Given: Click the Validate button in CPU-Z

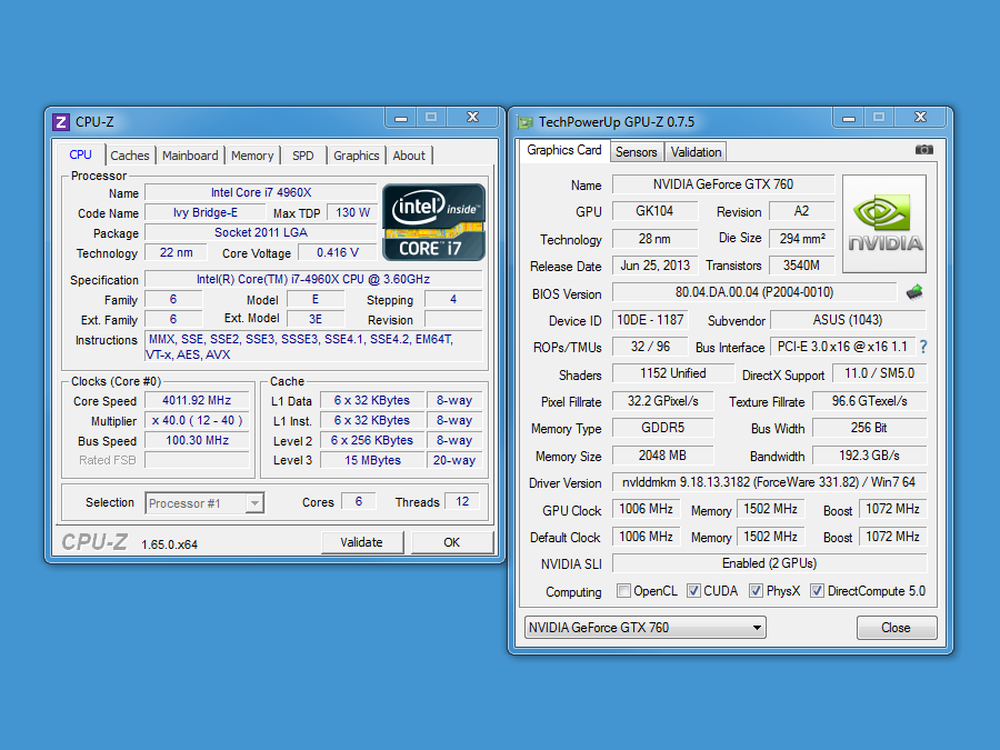Looking at the screenshot, I should click(362, 542).
